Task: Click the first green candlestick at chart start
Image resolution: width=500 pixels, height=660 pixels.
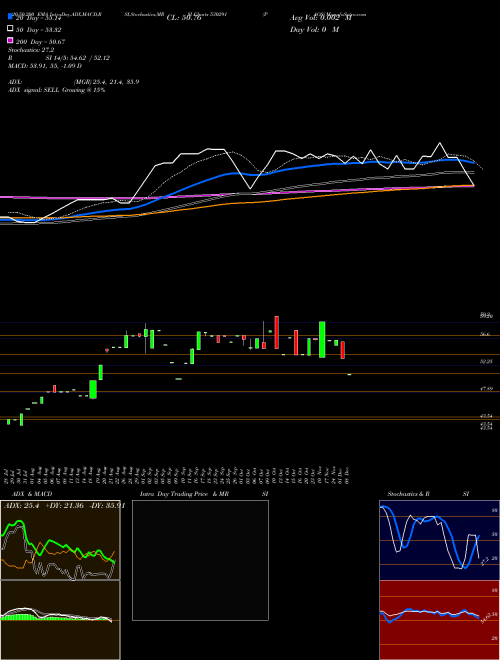Action: coord(8,422)
